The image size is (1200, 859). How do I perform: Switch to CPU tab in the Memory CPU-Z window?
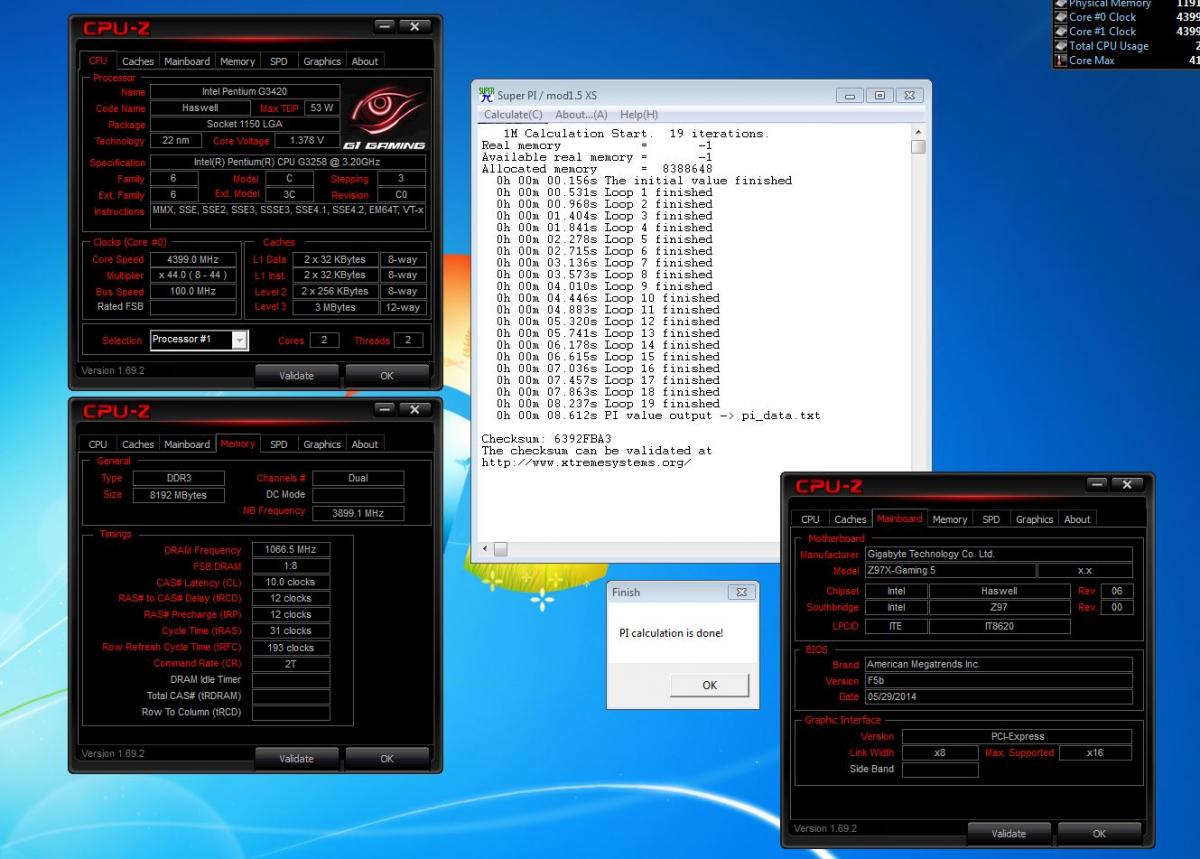coord(98,444)
